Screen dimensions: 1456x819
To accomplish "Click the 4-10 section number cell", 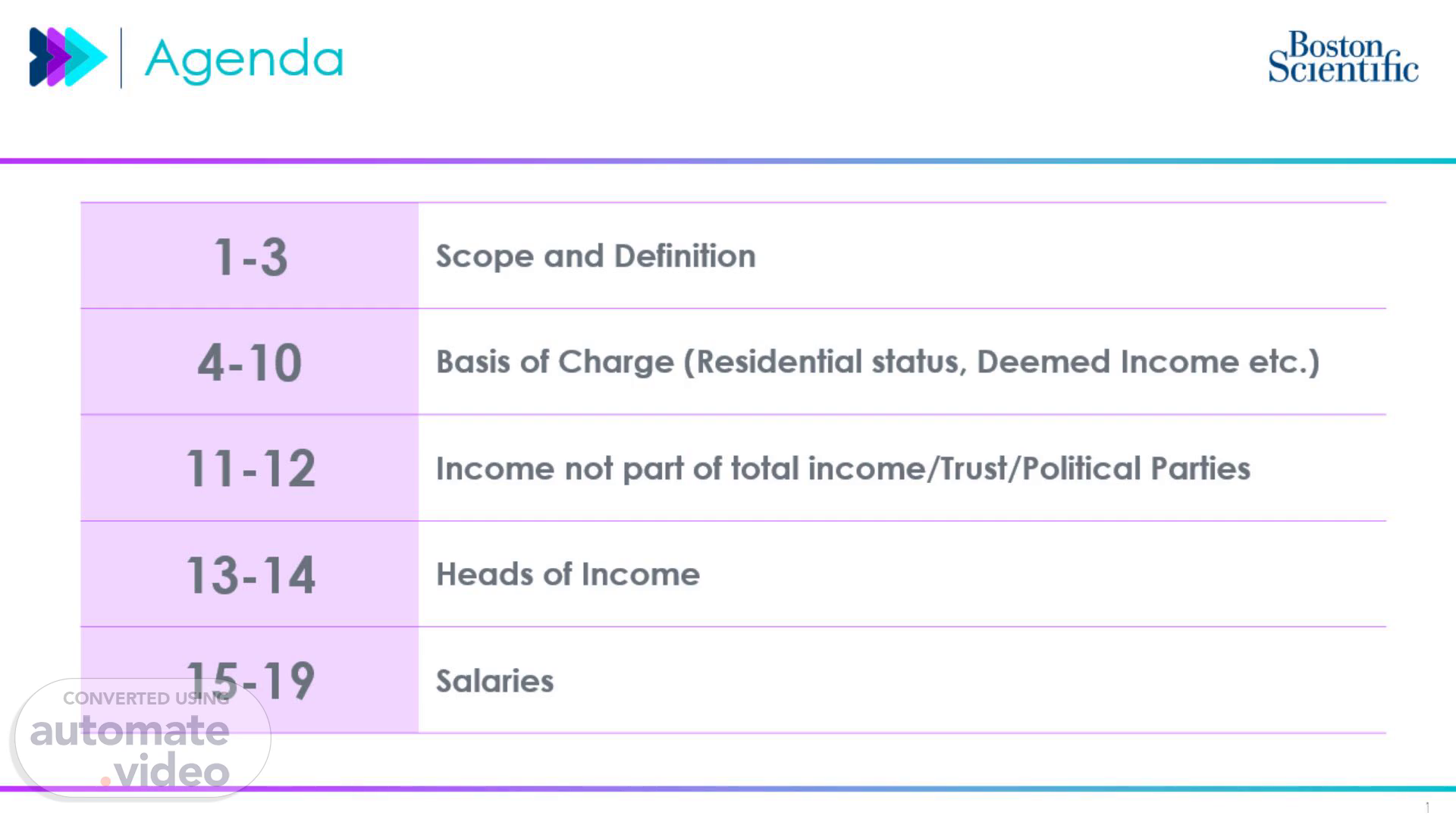I will pos(249,362).
